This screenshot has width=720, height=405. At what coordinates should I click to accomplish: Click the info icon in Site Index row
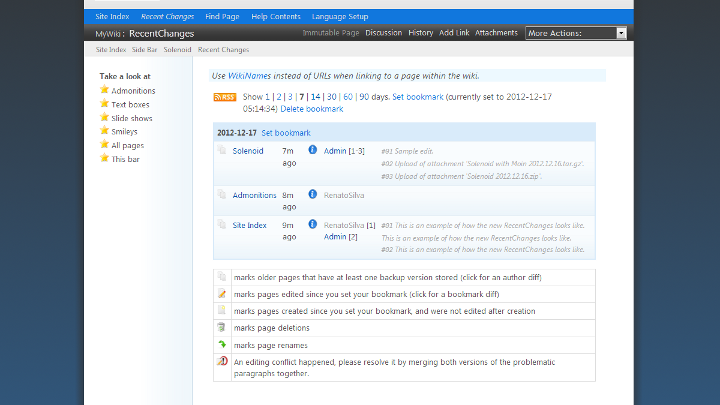[312, 225]
